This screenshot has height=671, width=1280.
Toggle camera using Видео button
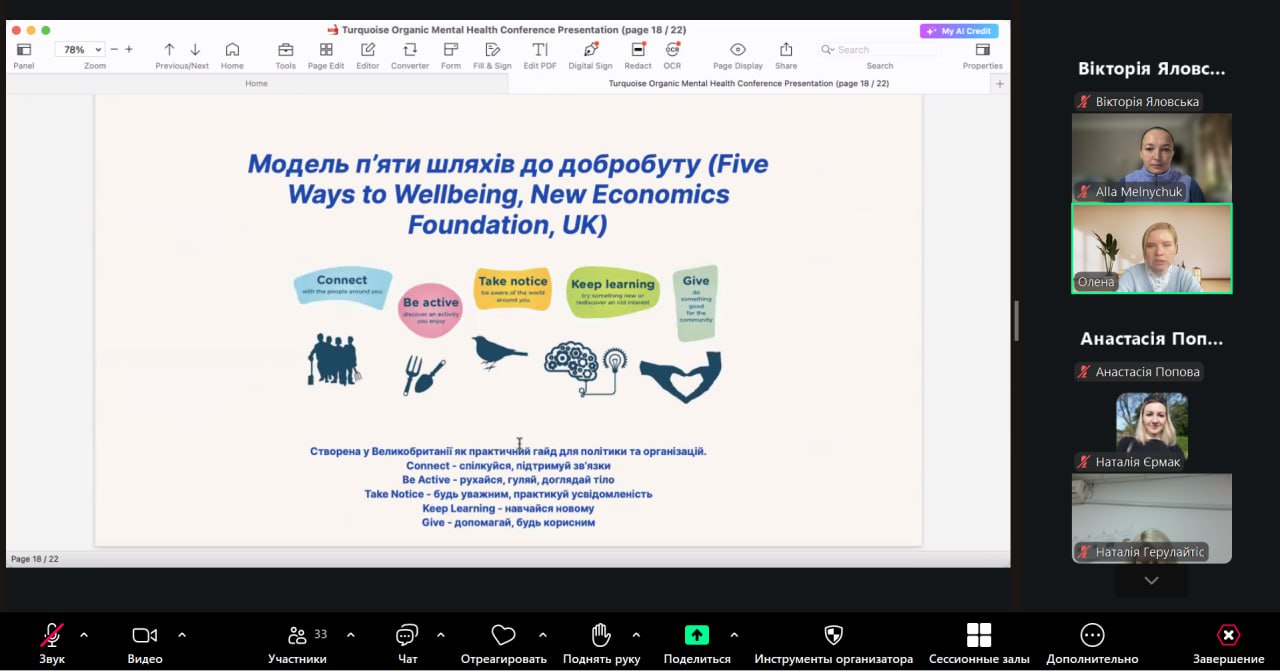pos(145,636)
